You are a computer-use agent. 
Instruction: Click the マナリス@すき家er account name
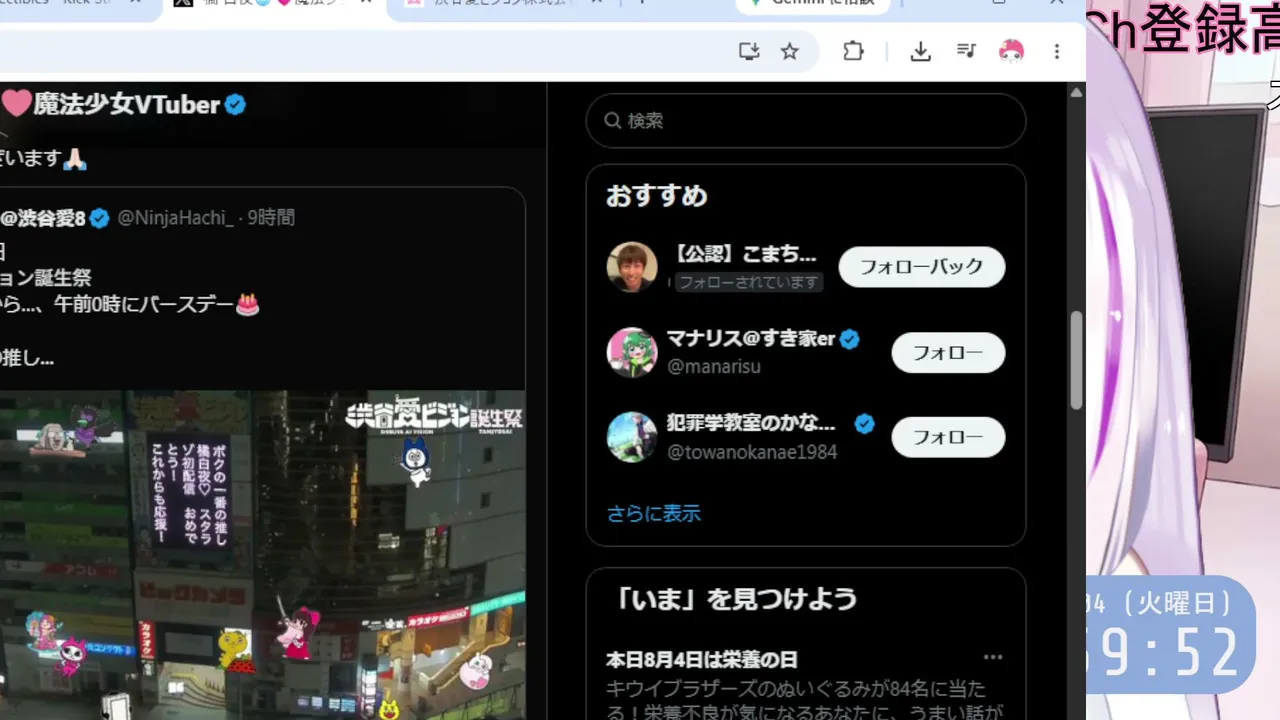tap(751, 340)
